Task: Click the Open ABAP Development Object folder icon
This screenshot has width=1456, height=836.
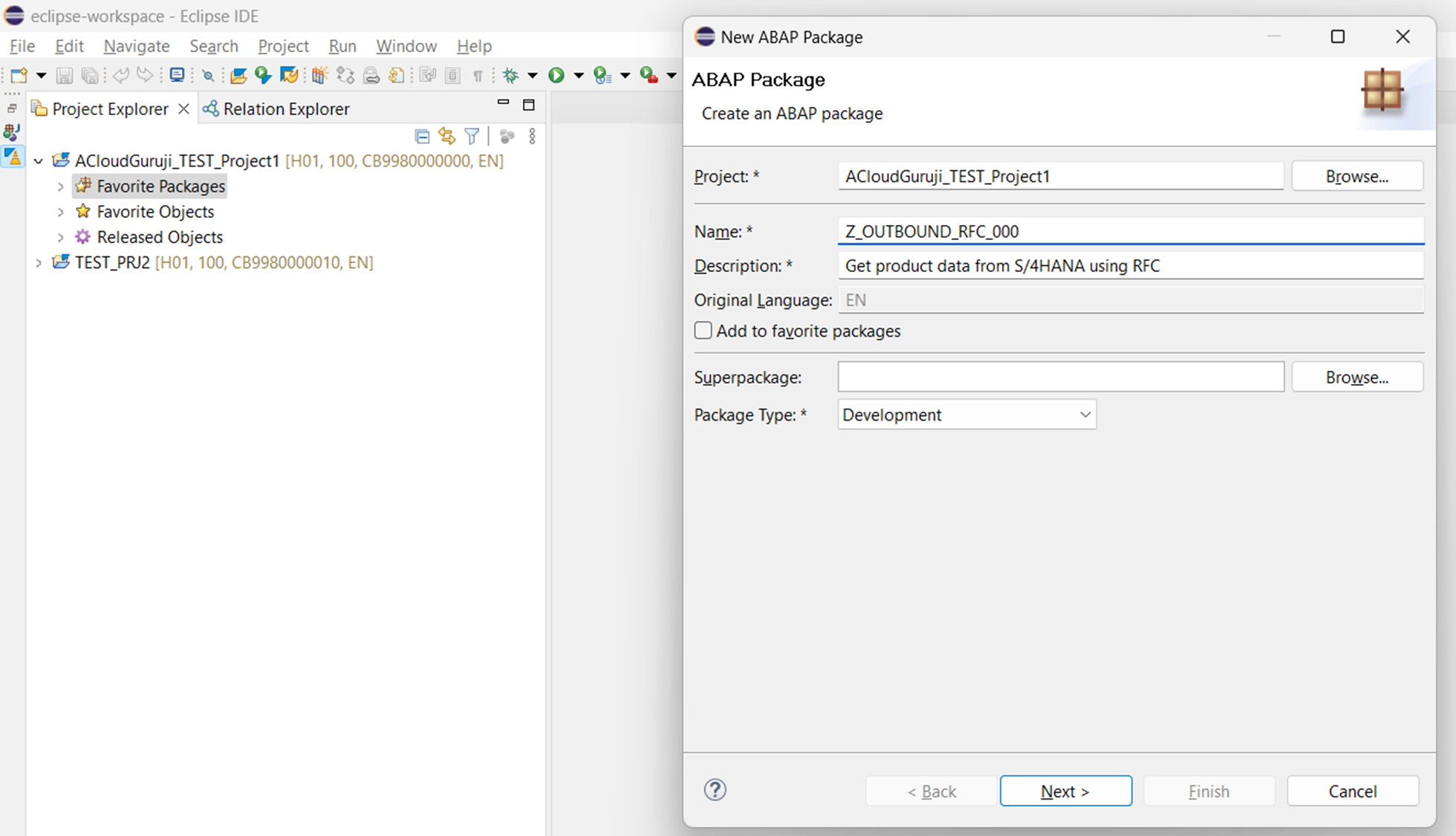Action: click(238, 75)
